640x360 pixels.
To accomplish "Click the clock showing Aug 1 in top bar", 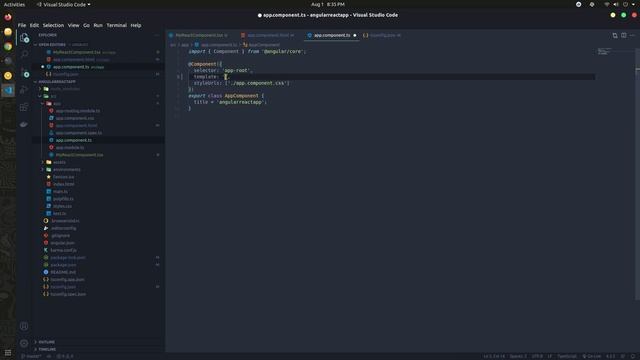I will pos(328,4).
